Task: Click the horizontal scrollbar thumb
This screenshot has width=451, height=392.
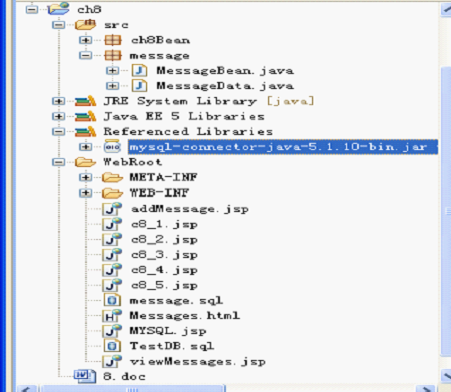Action: (x=133, y=389)
